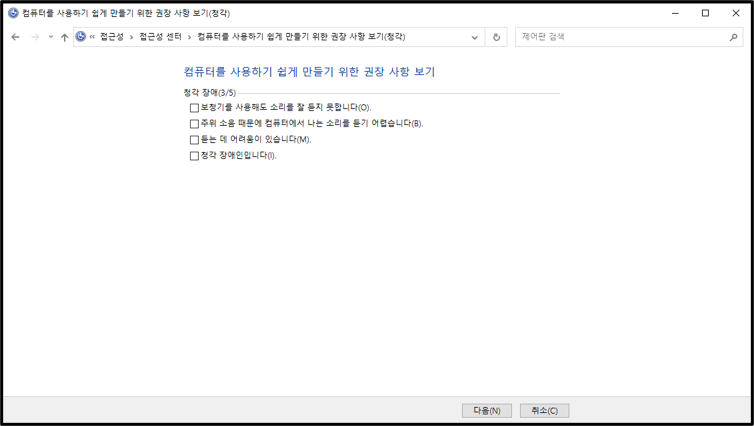
Task: Open the 접근성 breadcrumb
Action: (x=112, y=37)
